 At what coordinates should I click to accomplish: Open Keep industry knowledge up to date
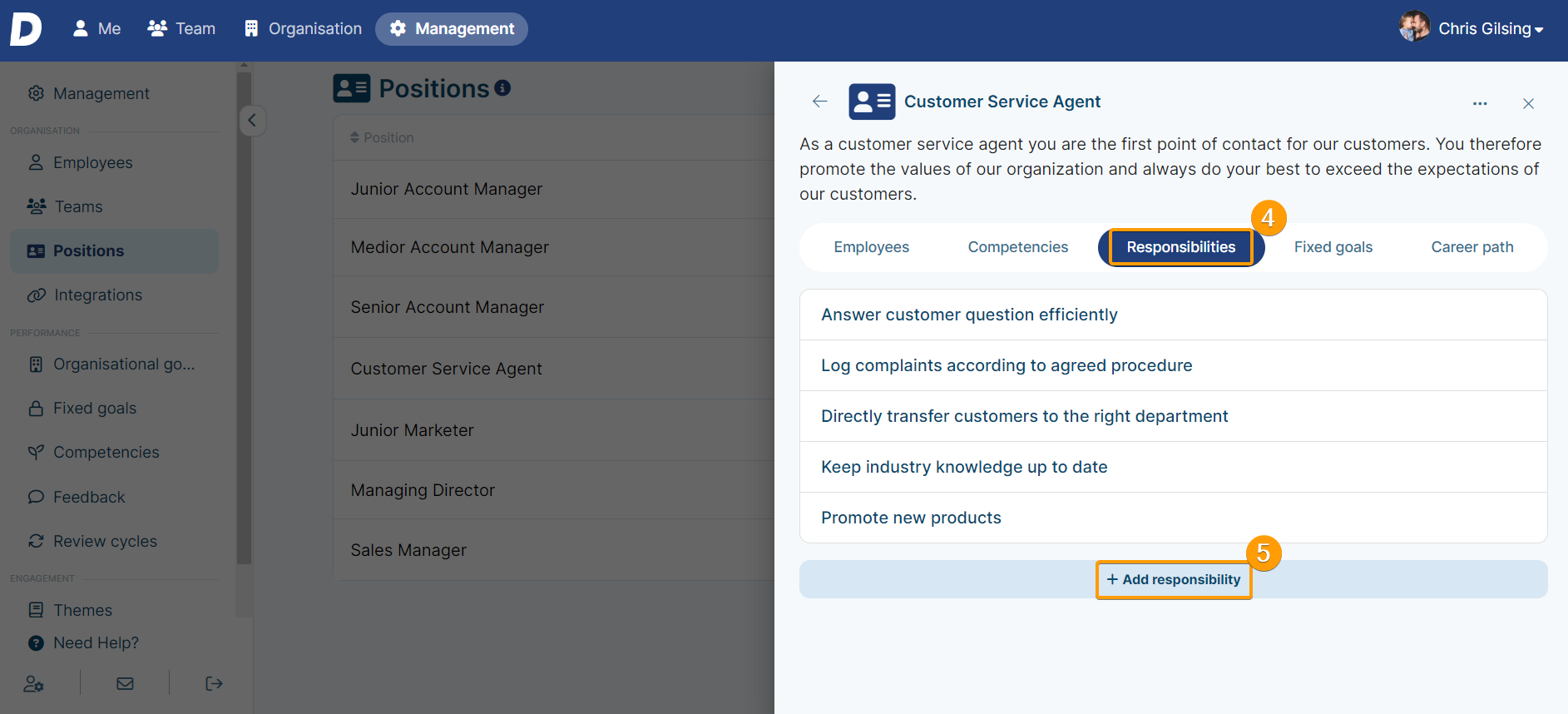click(x=1173, y=468)
